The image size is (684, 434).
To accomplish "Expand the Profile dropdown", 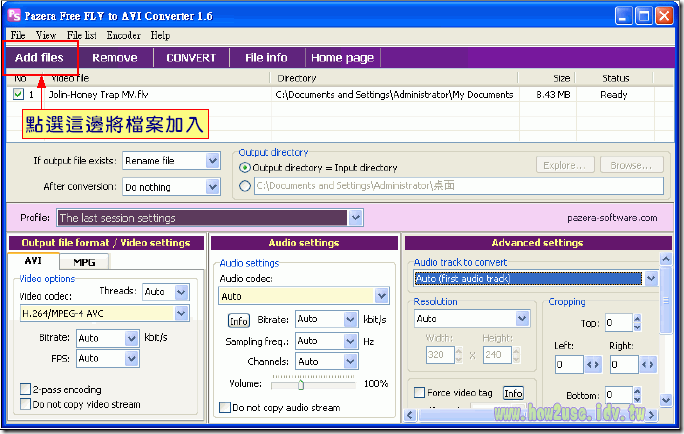I will 355,217.
